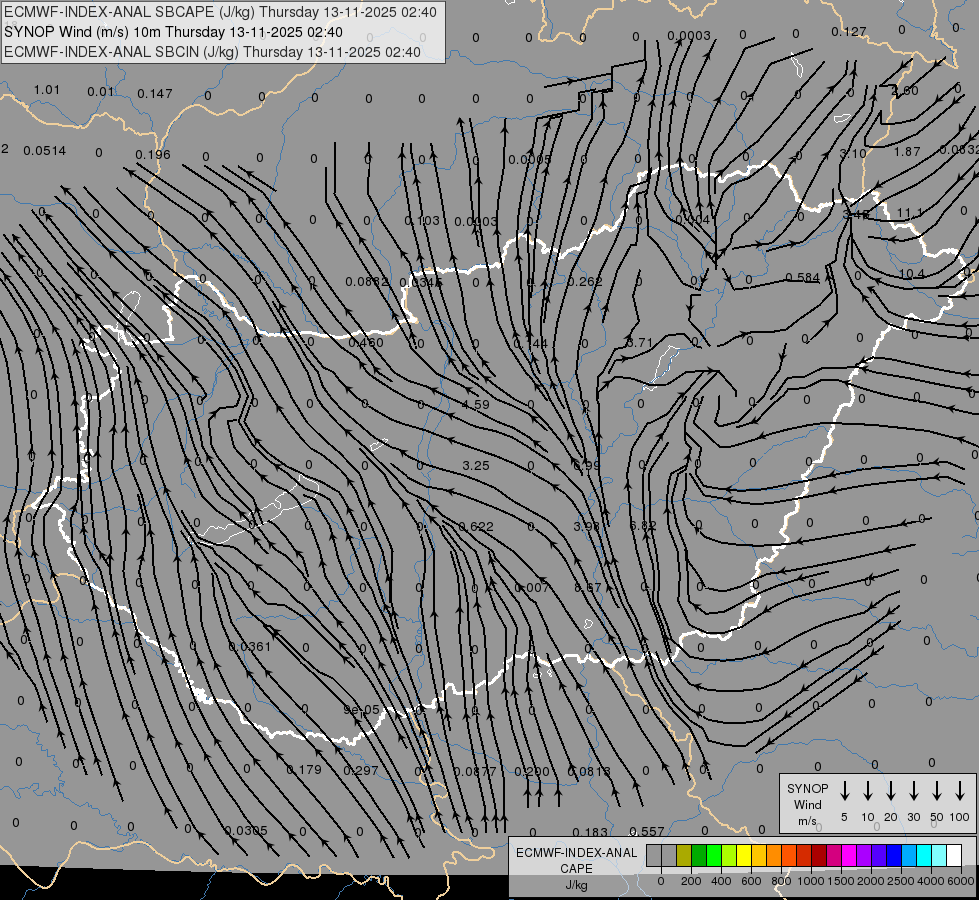Click the 9e-05 value on the map
Screen dimensions: 979x900
point(362,710)
